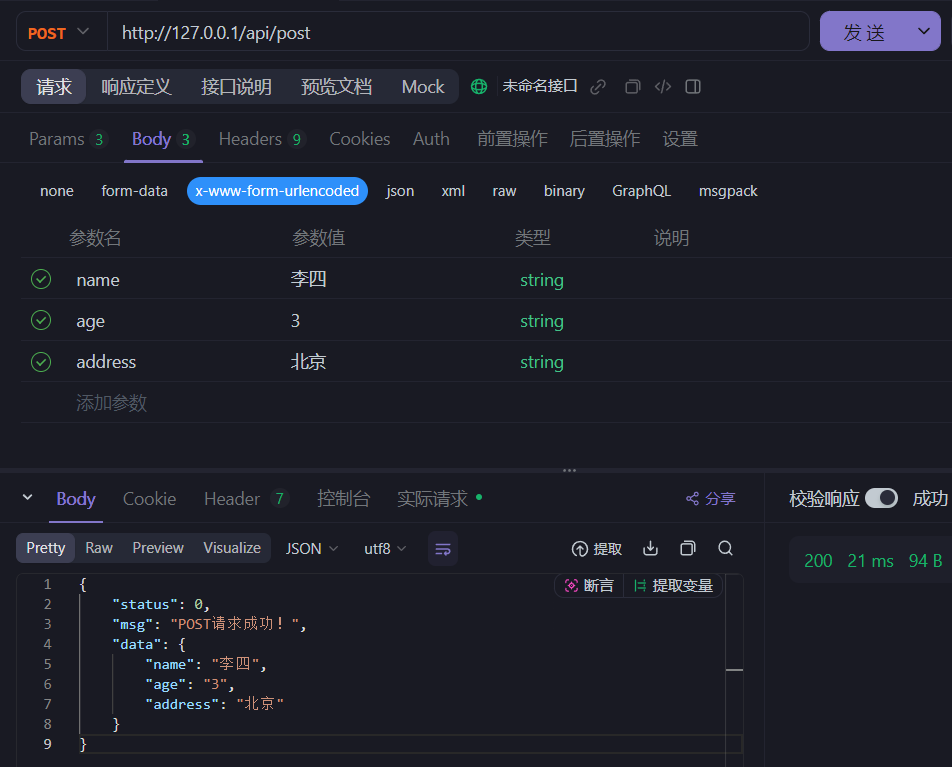Click the duplicate interface icon
The image size is (952, 767).
633,87
